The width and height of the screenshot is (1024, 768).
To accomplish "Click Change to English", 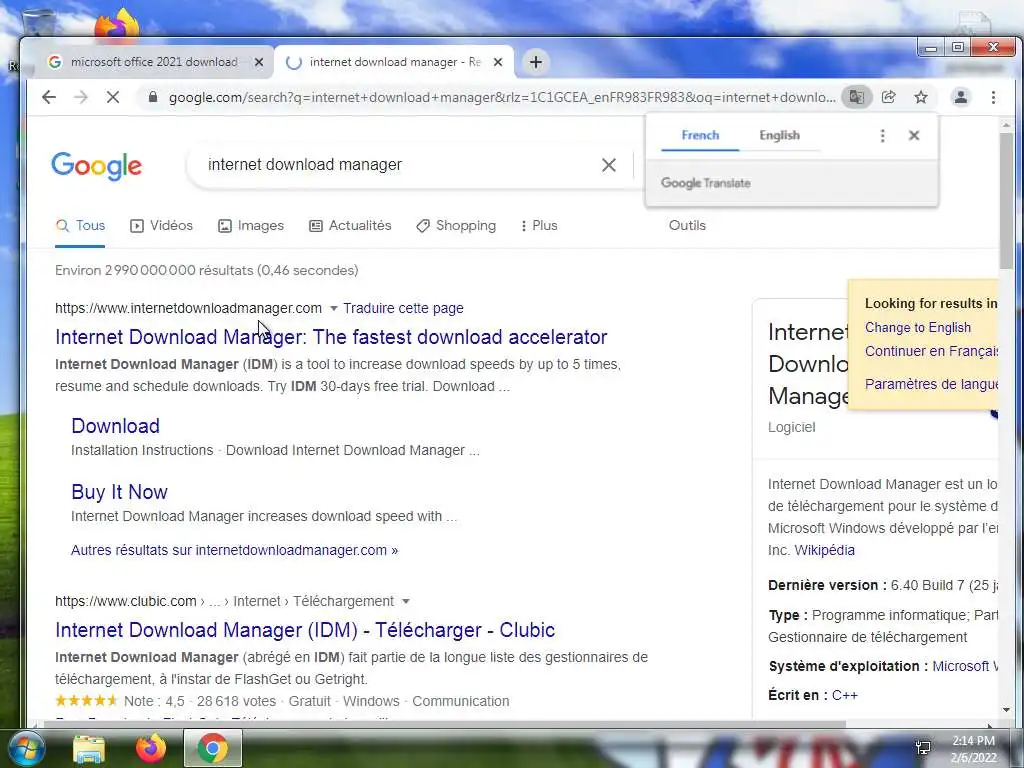I will (x=918, y=327).
